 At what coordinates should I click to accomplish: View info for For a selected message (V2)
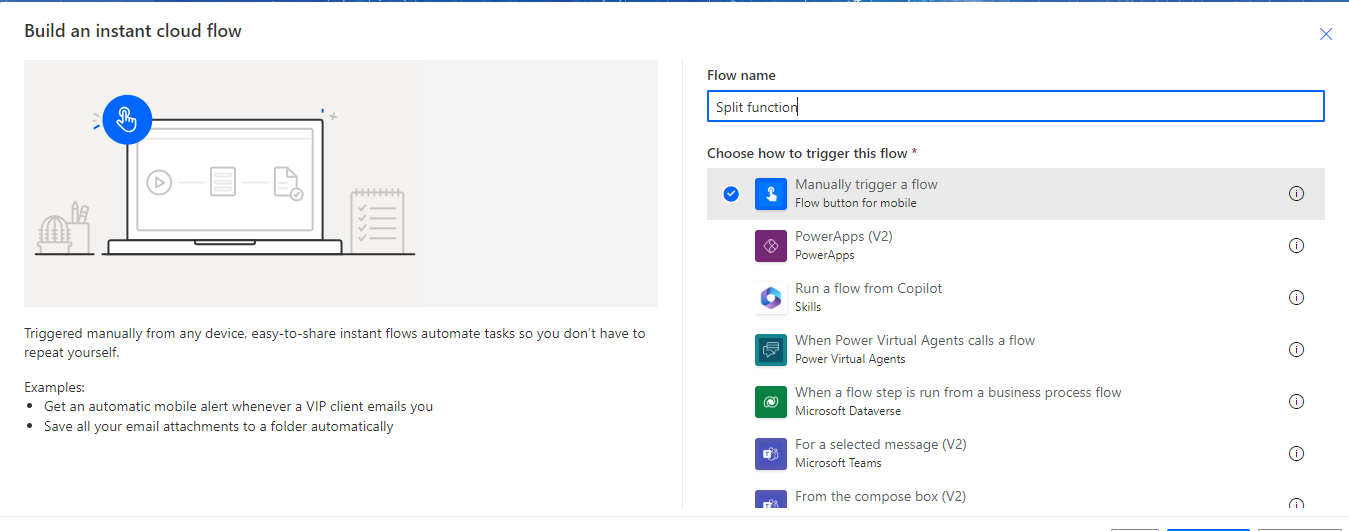[x=1297, y=454]
